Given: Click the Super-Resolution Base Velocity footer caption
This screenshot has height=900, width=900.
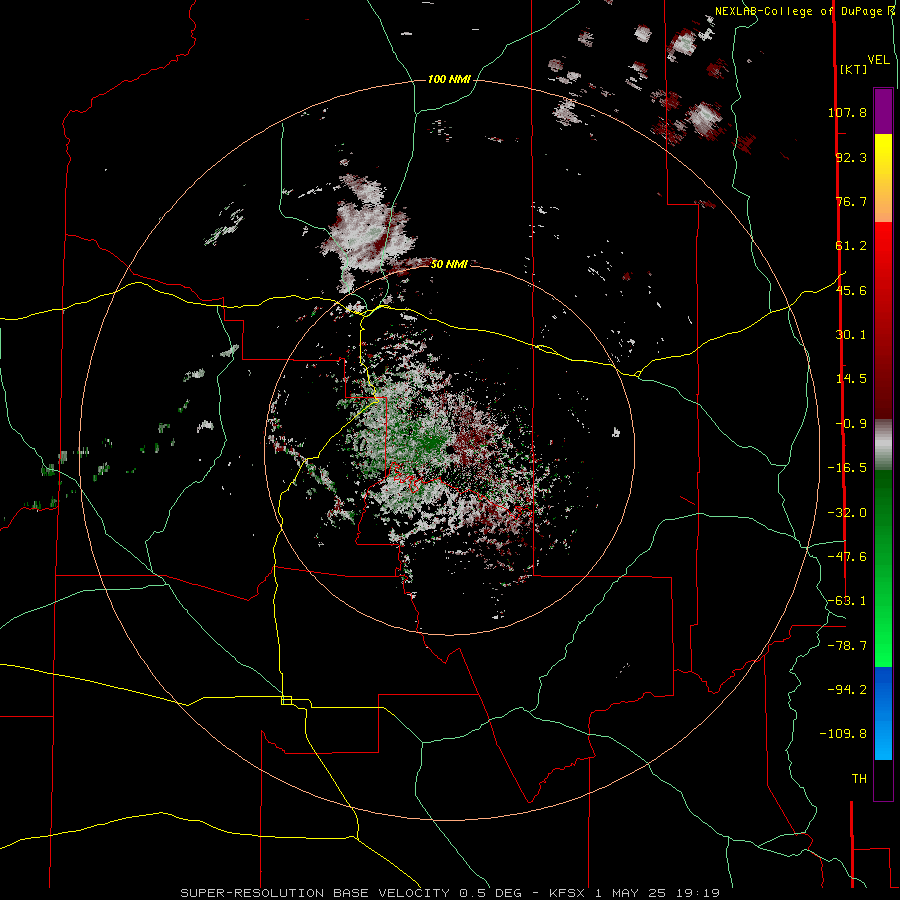Looking at the screenshot, I should click(450, 893).
